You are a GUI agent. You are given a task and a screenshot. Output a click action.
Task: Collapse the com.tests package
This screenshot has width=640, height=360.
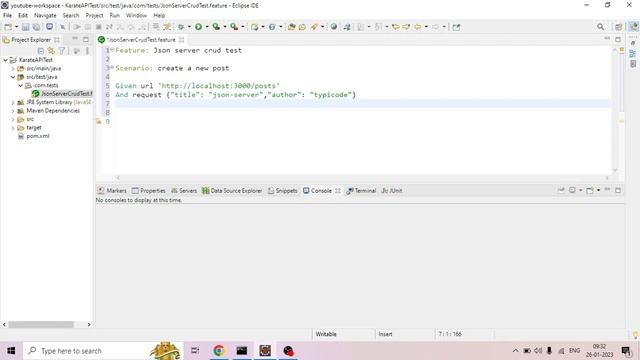click(20, 85)
